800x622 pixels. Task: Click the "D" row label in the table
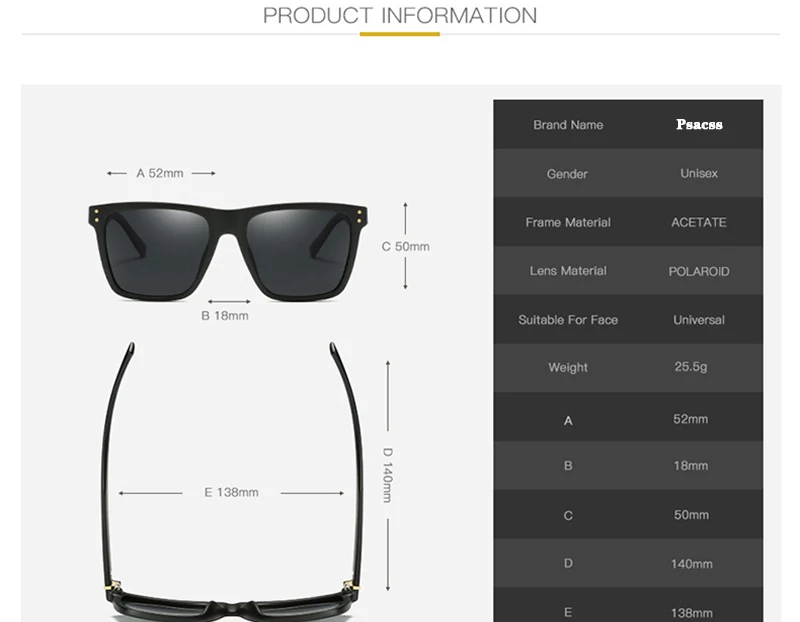click(568, 563)
